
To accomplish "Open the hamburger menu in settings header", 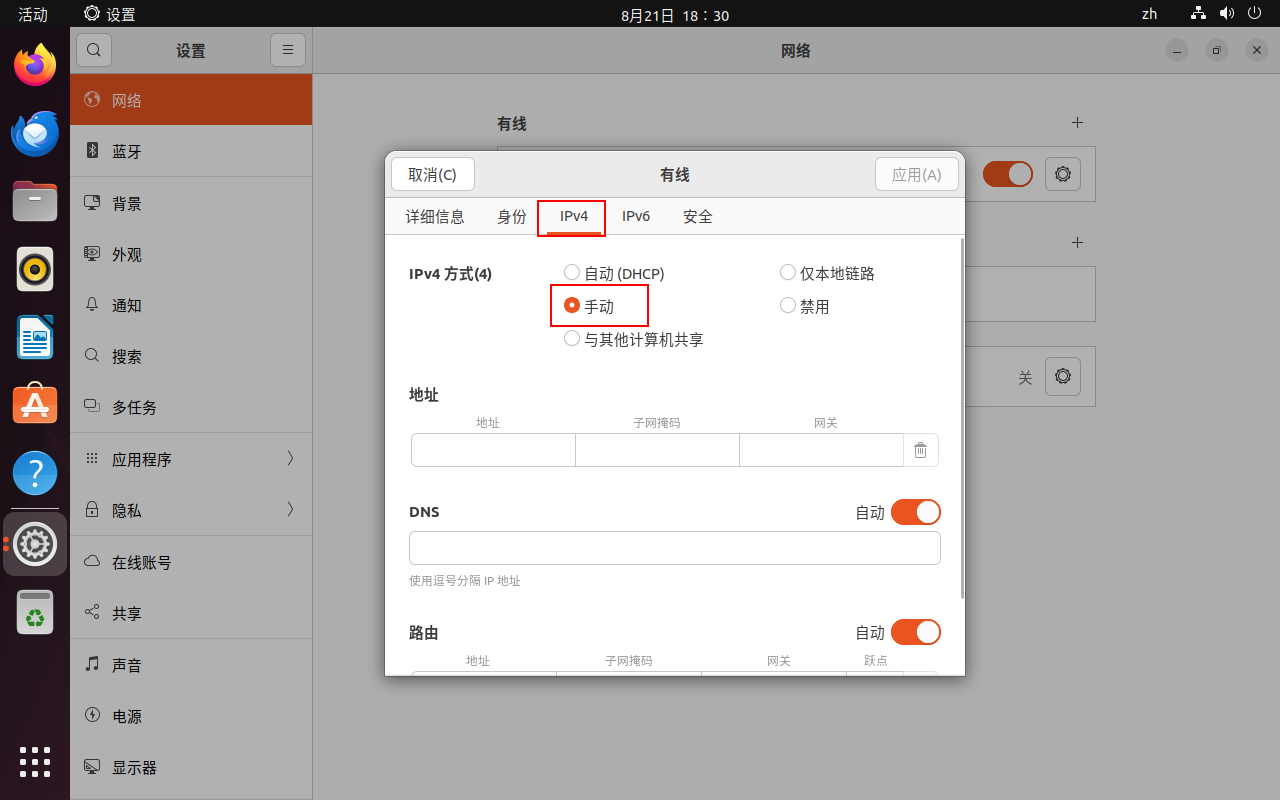I will (288, 50).
